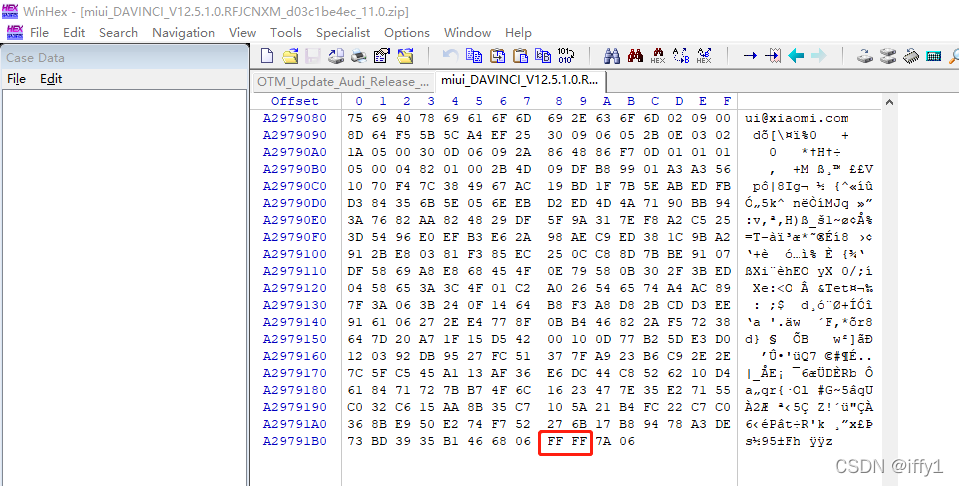Click byte DE ending row A29791A0
The height and width of the screenshot is (486, 959).
tap(724, 424)
